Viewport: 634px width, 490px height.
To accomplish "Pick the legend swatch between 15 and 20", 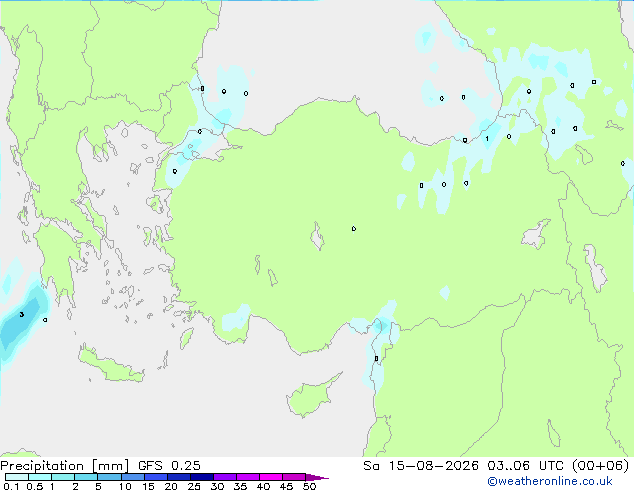I will coord(155,477).
